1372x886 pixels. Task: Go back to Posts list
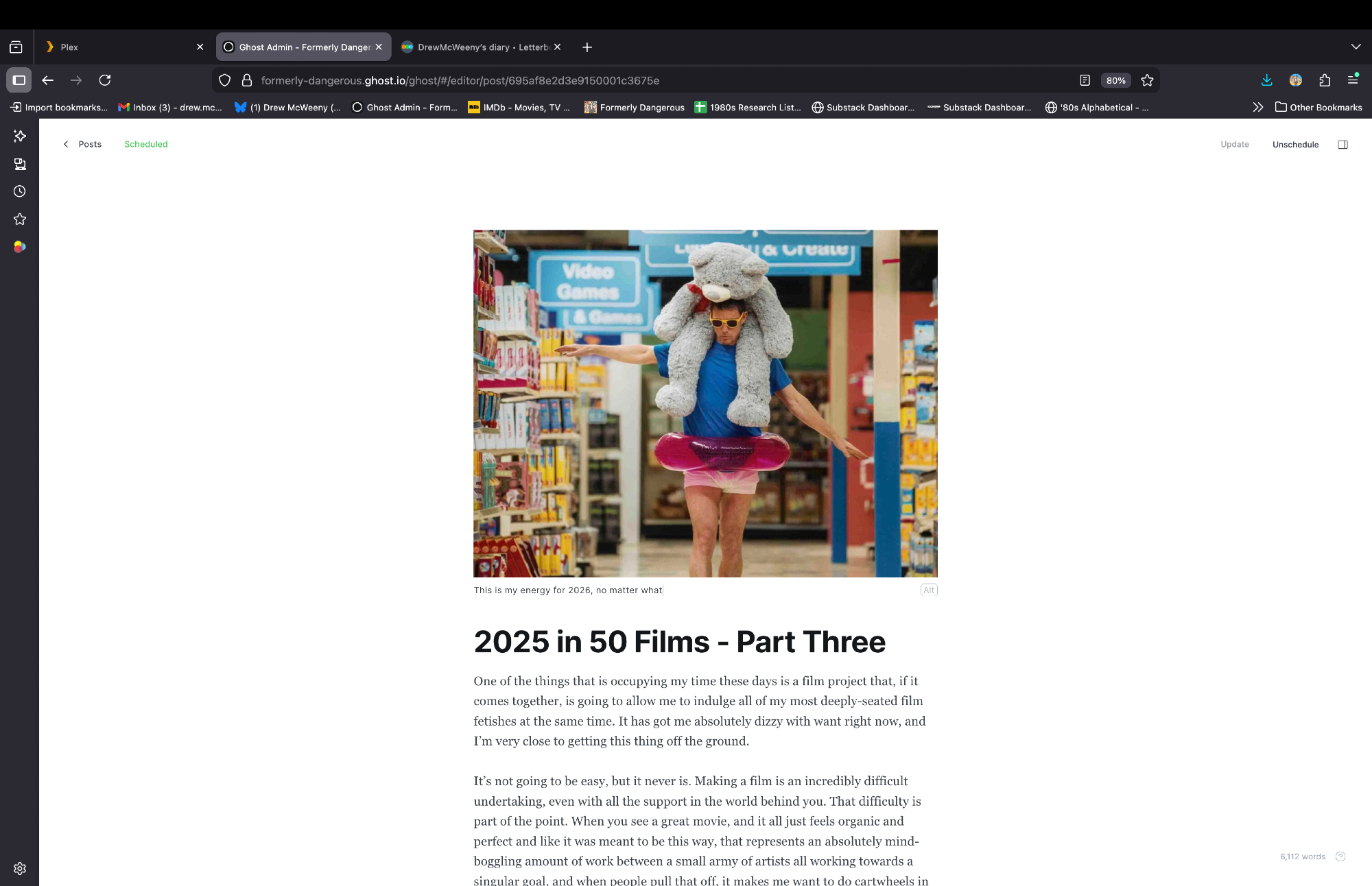click(82, 144)
